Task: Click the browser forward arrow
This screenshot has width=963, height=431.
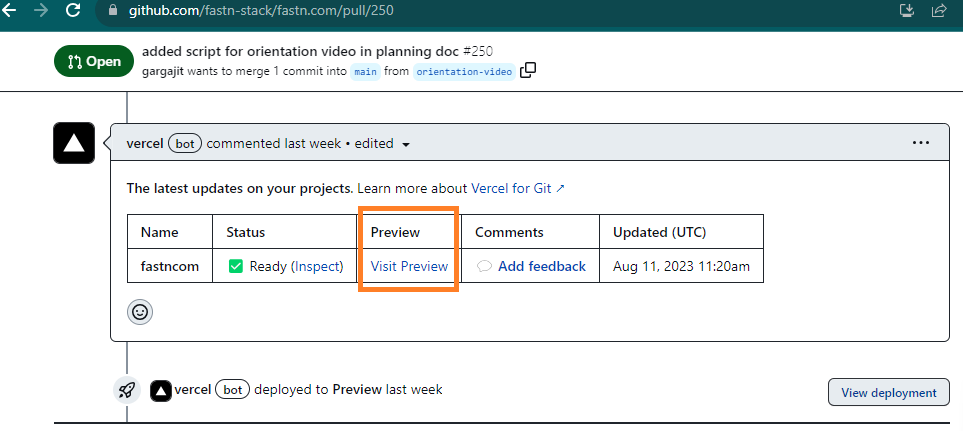Action: pos(41,10)
